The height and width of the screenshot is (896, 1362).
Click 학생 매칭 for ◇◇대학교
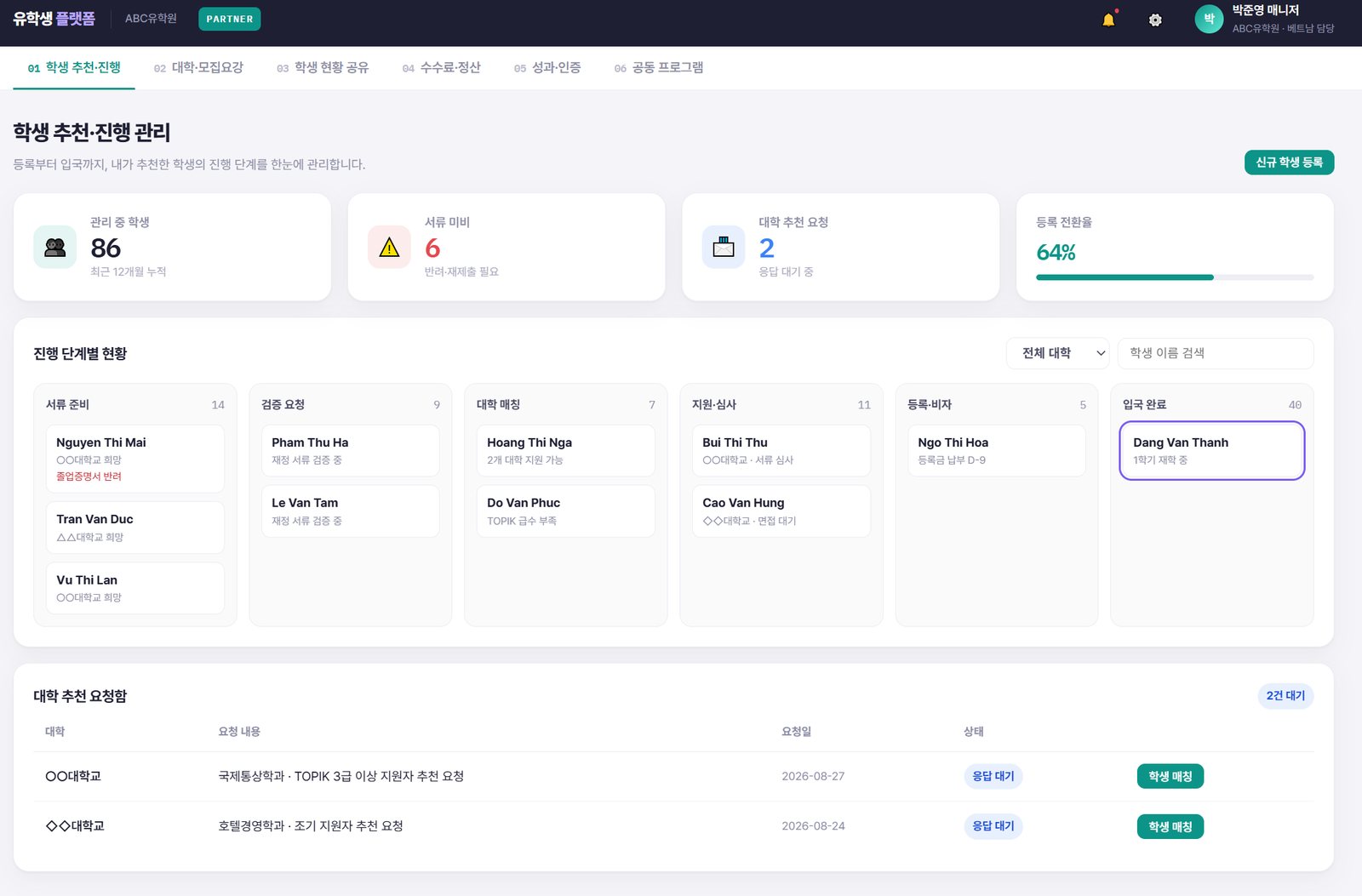1170,826
